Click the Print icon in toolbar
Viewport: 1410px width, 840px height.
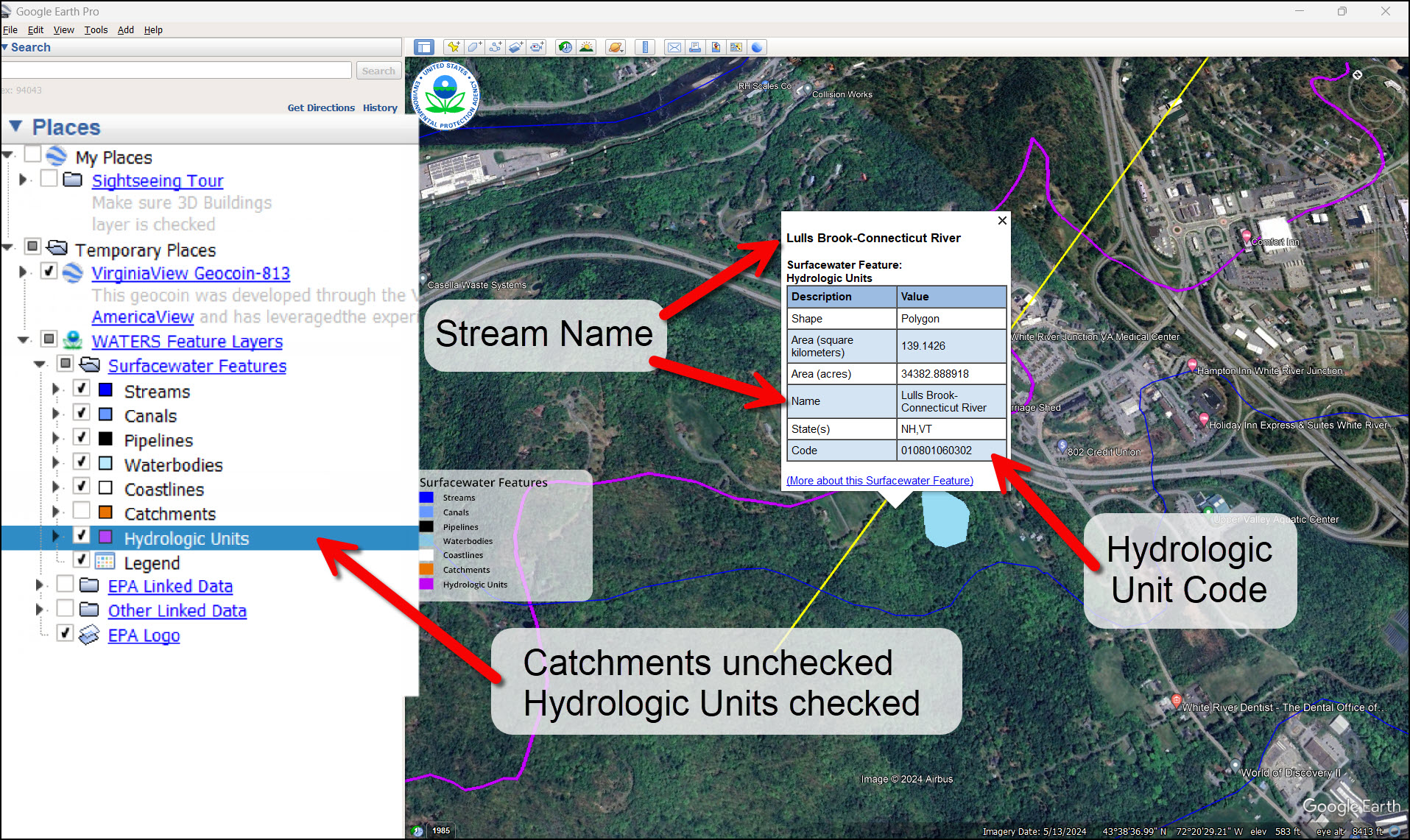point(694,47)
